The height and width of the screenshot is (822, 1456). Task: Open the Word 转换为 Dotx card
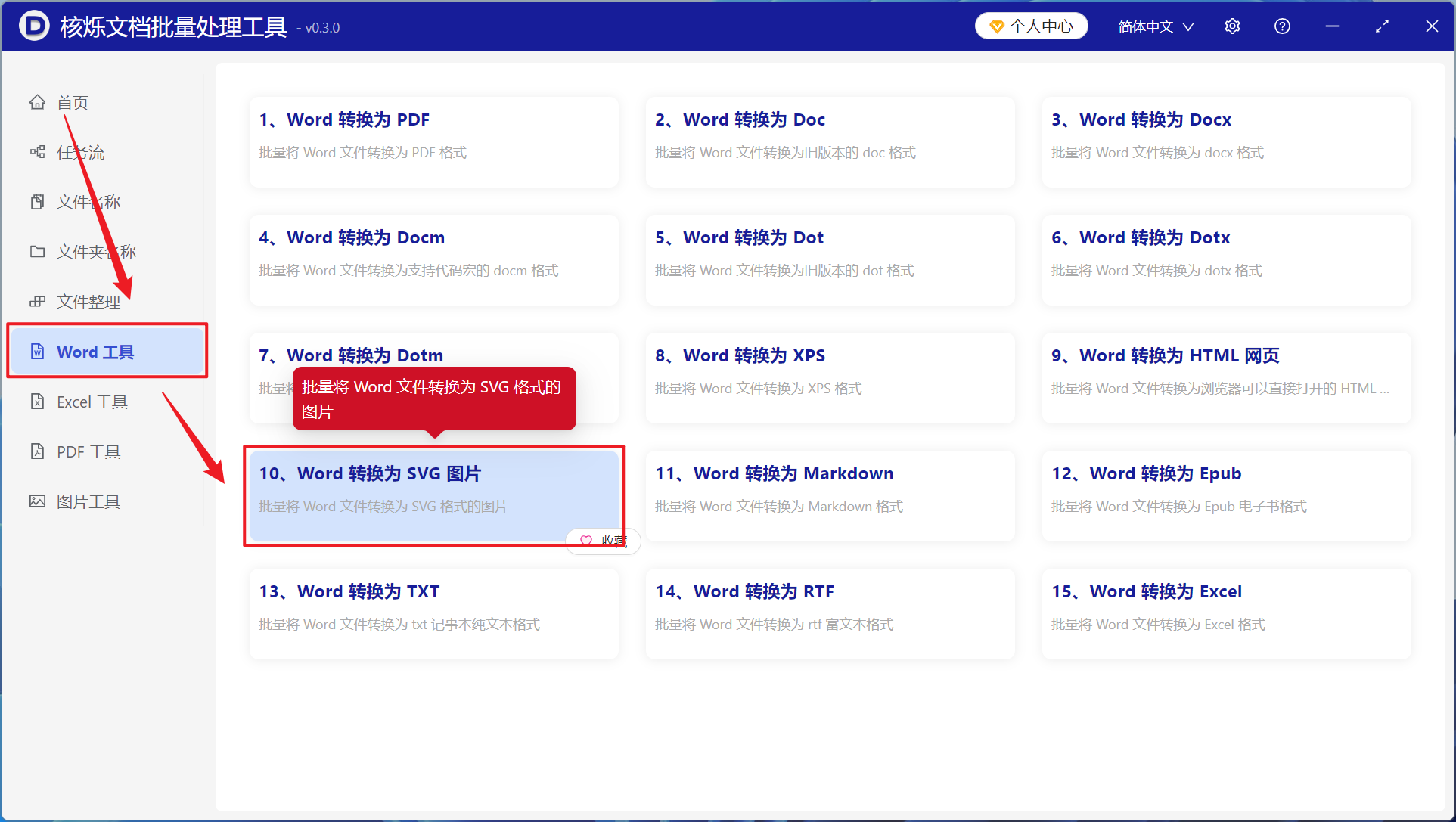point(1227,260)
